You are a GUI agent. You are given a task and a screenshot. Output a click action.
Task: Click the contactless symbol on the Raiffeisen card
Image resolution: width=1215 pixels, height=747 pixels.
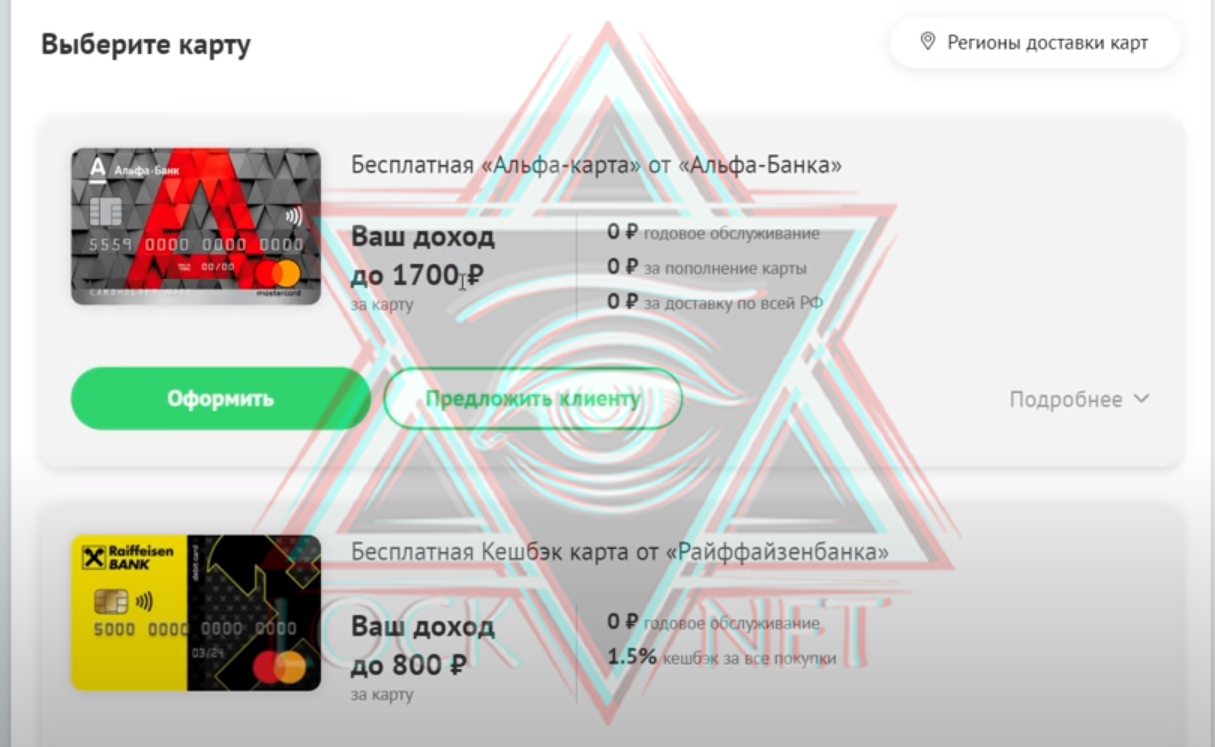coord(144,602)
